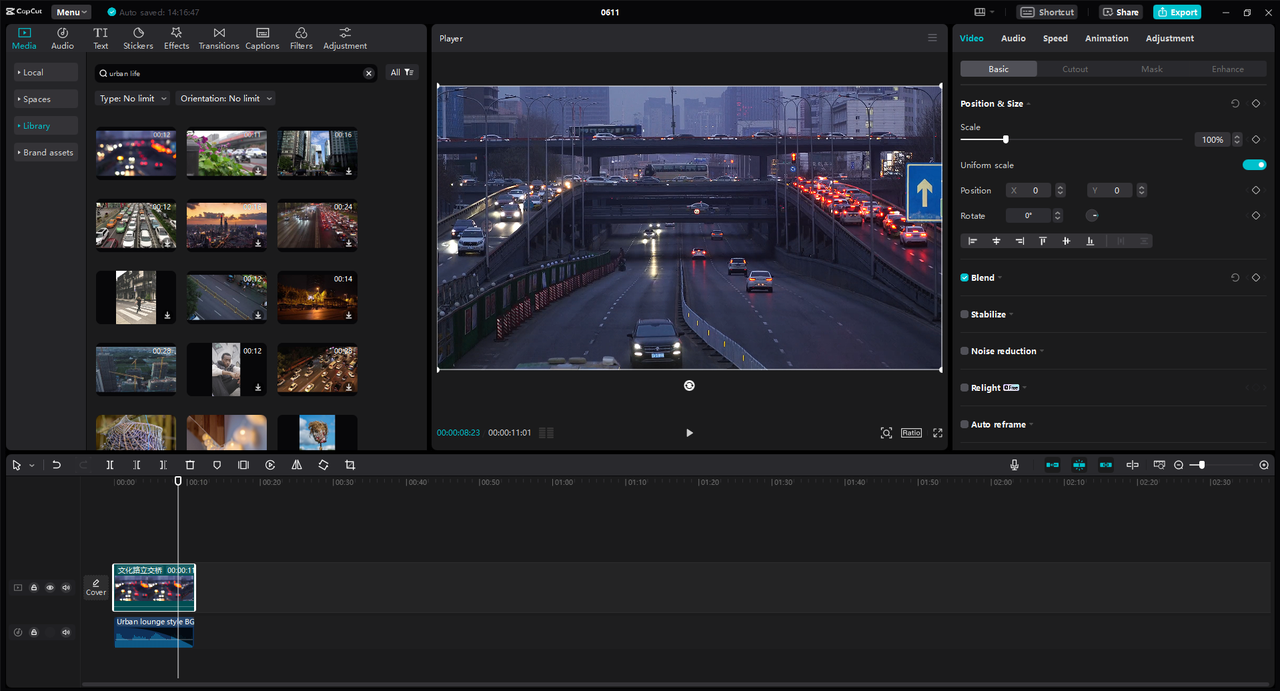Play the video preview
This screenshot has width=1280, height=691.
[689, 433]
